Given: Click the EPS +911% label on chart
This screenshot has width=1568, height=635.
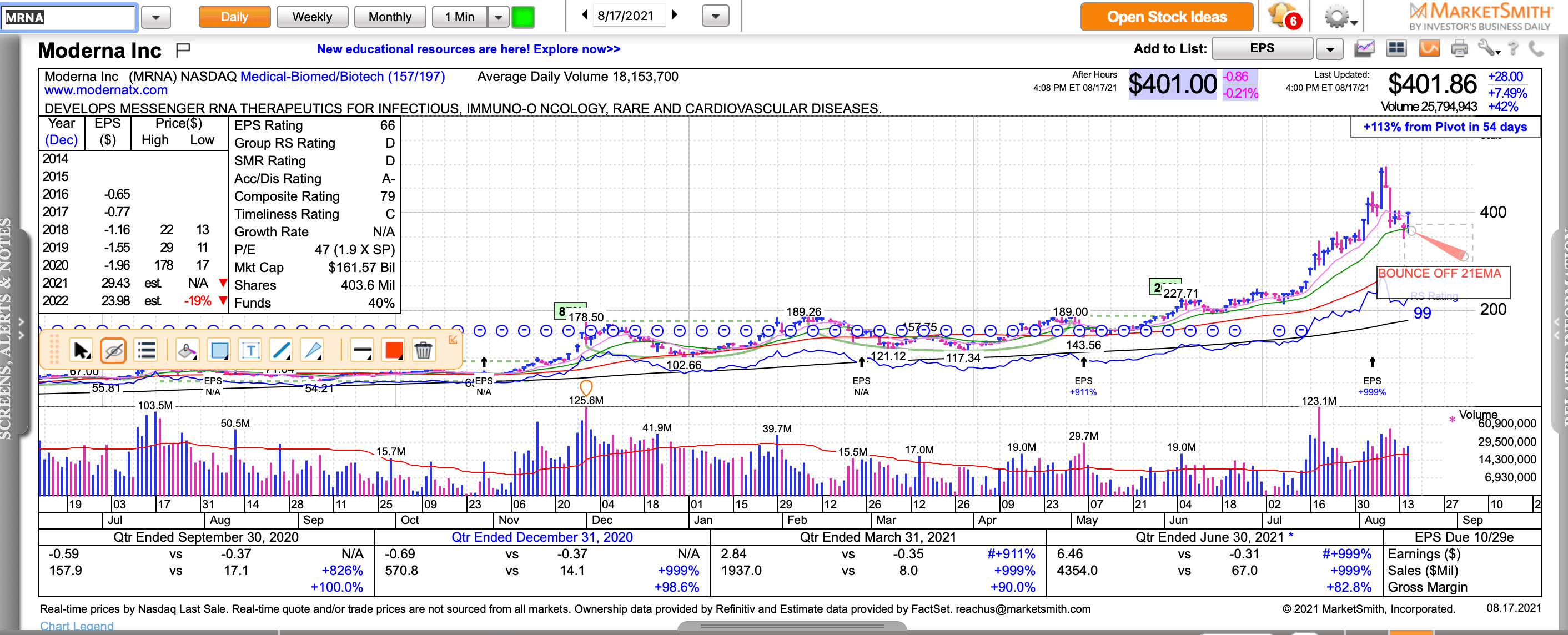Looking at the screenshot, I should (1083, 386).
